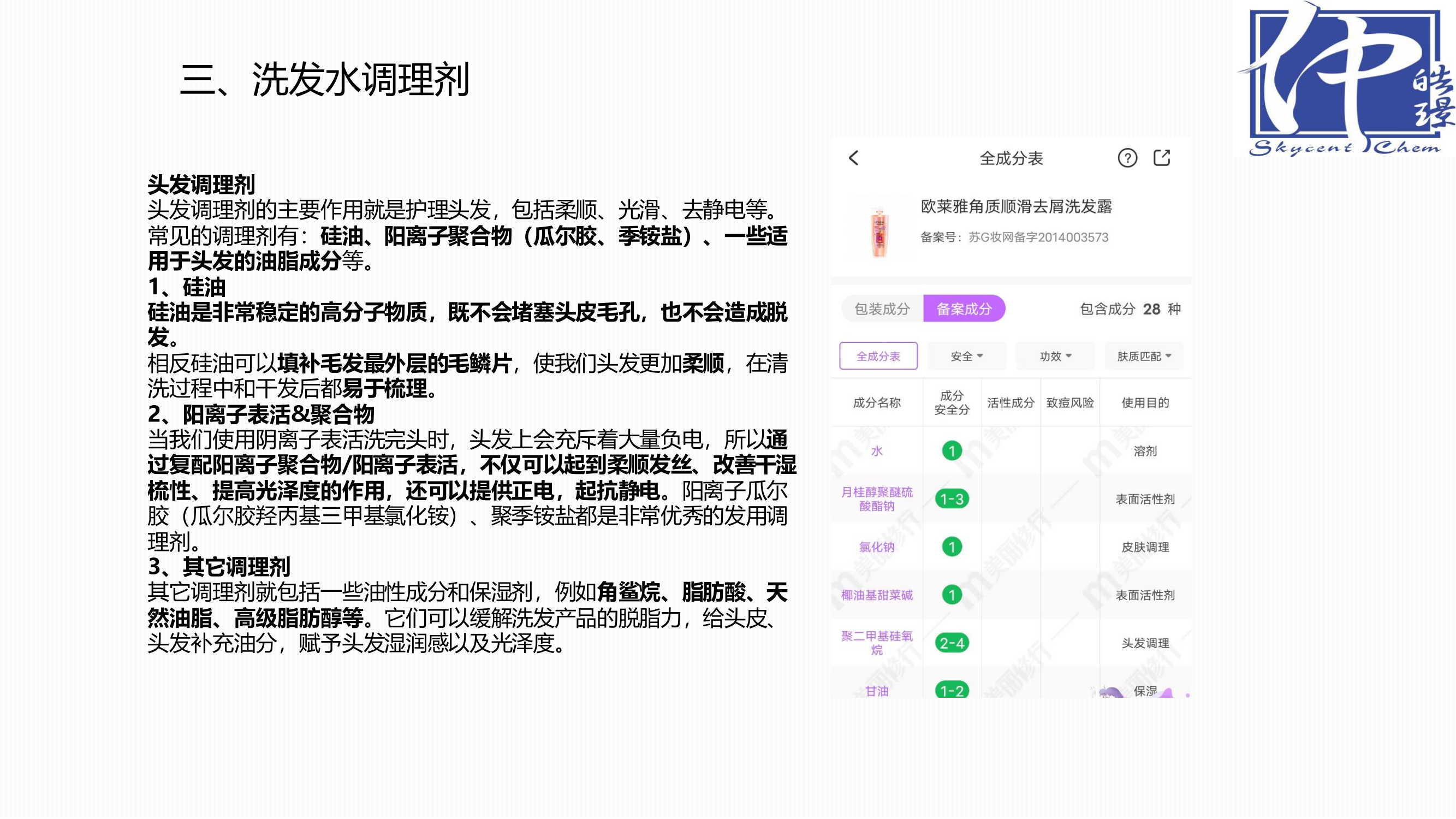
Task: Click the share export icon
Action: coord(1162,158)
